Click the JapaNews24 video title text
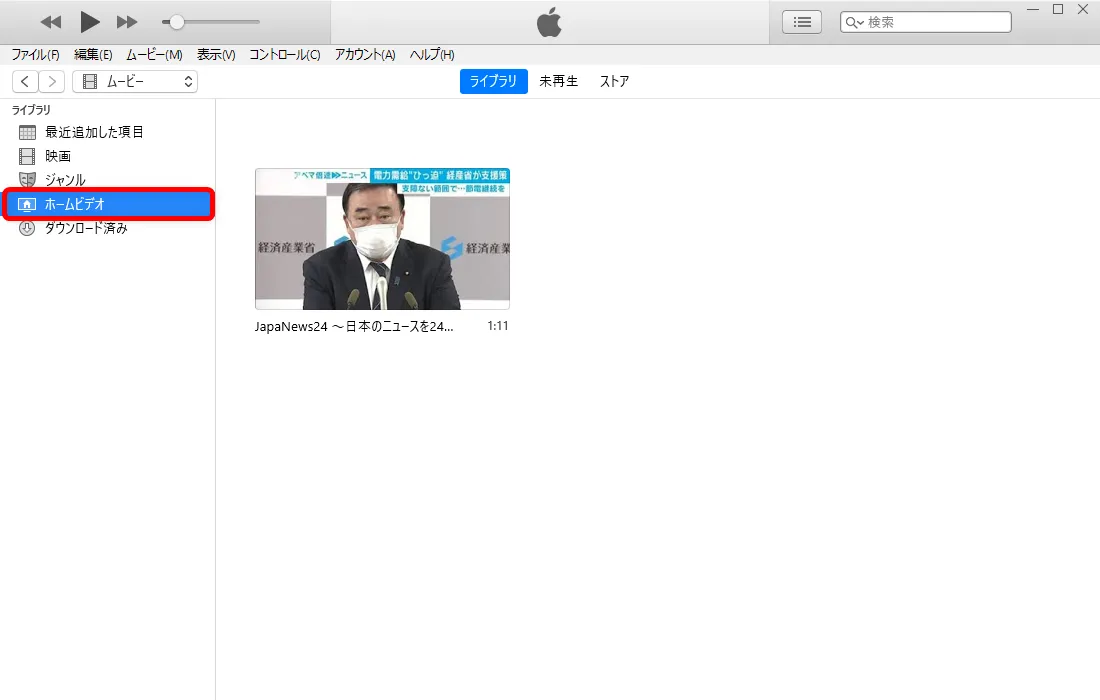The width and height of the screenshot is (1100, 700). [x=354, y=326]
